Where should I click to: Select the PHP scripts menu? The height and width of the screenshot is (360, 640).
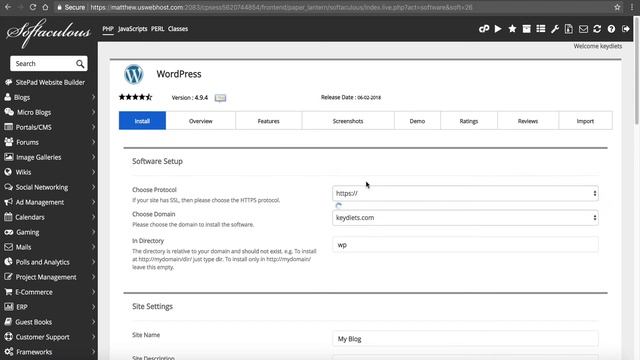(x=108, y=29)
